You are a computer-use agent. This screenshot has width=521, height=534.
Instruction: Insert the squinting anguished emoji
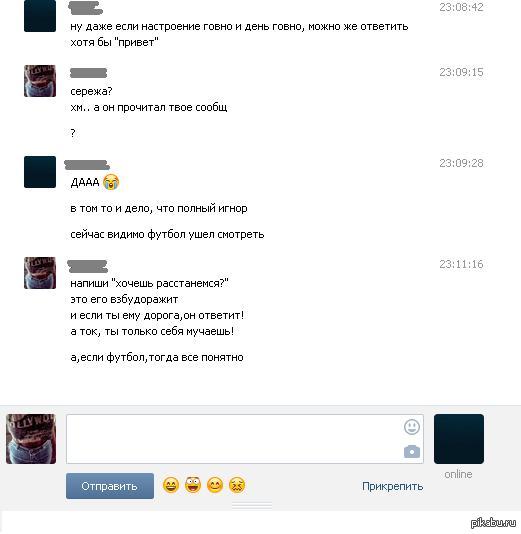[x=237, y=485]
